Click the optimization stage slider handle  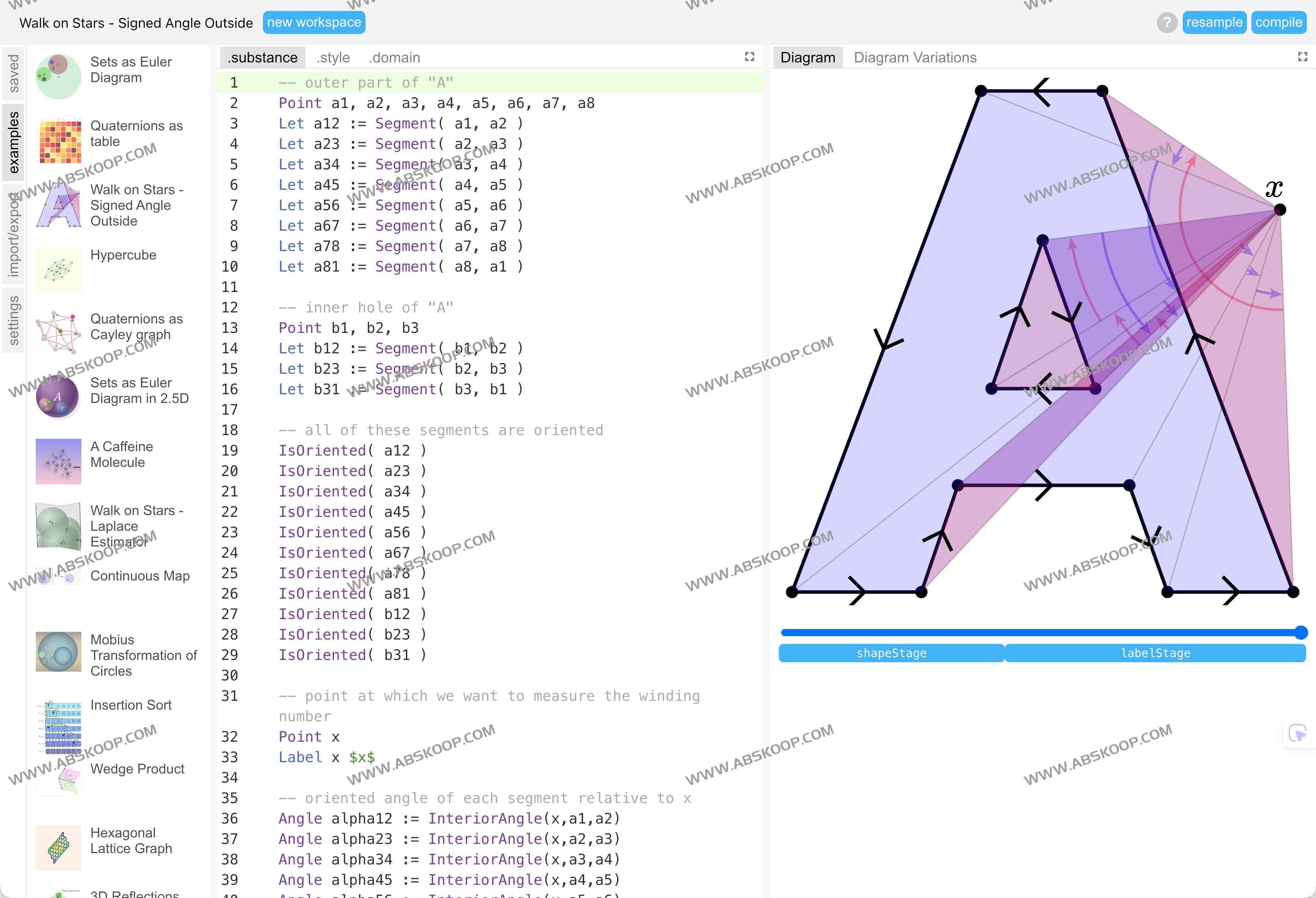pyautogui.click(x=1301, y=633)
